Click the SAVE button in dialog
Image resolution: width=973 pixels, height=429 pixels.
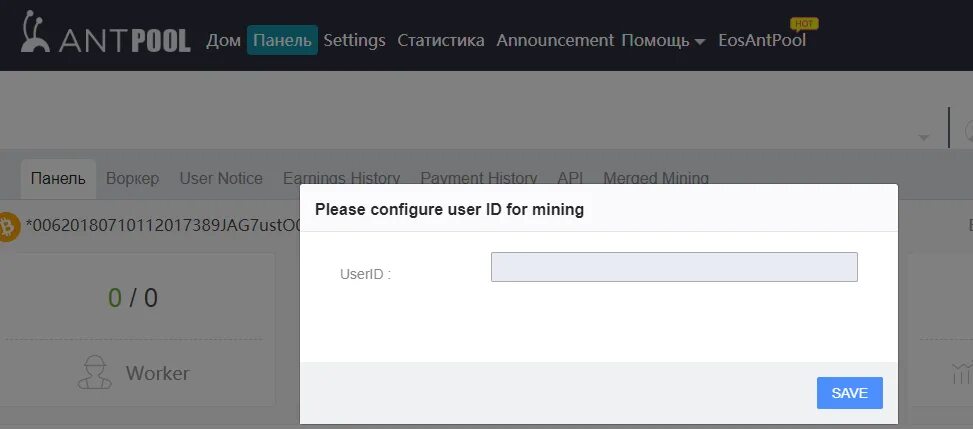coord(850,393)
